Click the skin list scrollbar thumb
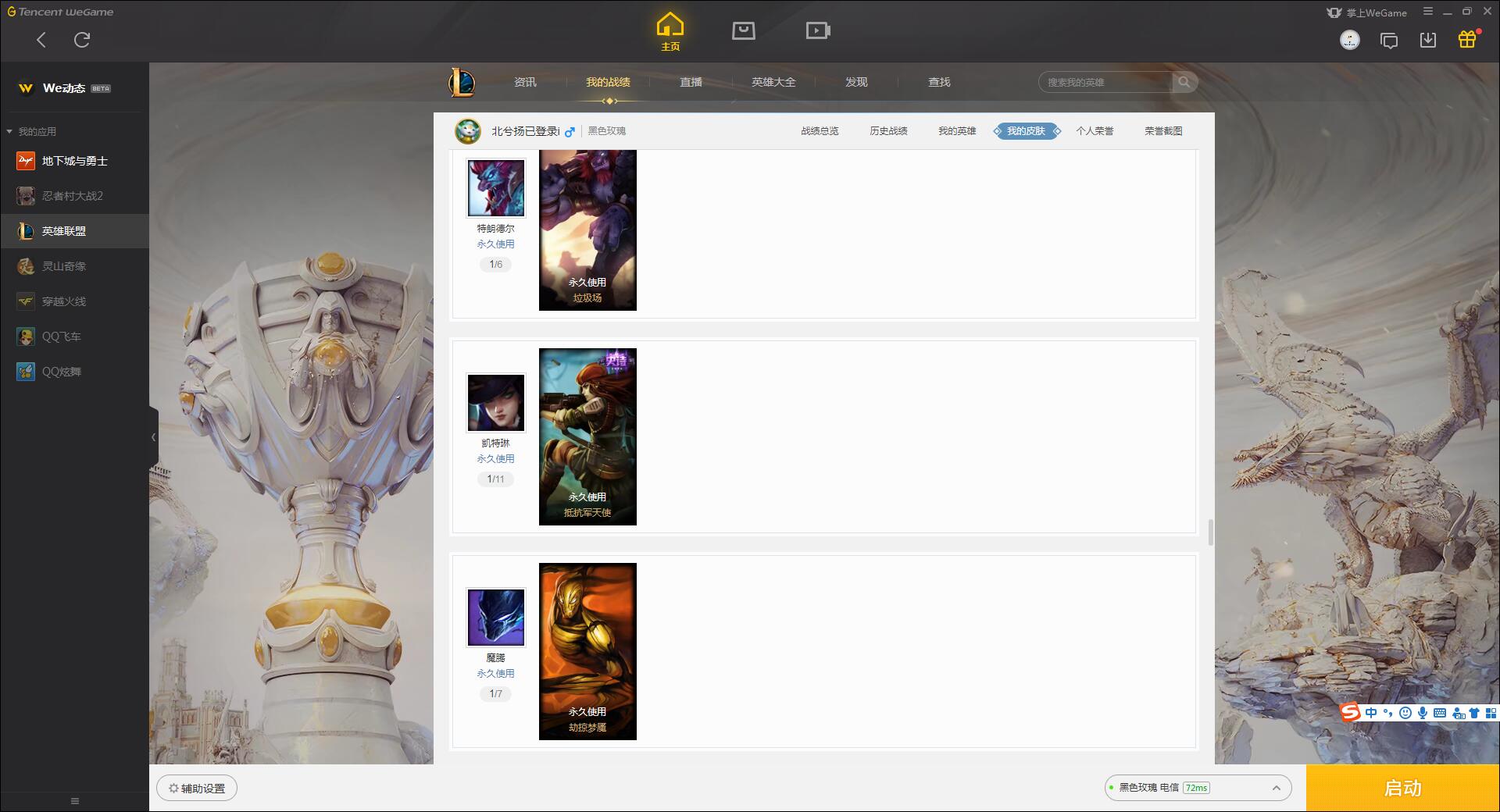 (x=1211, y=532)
